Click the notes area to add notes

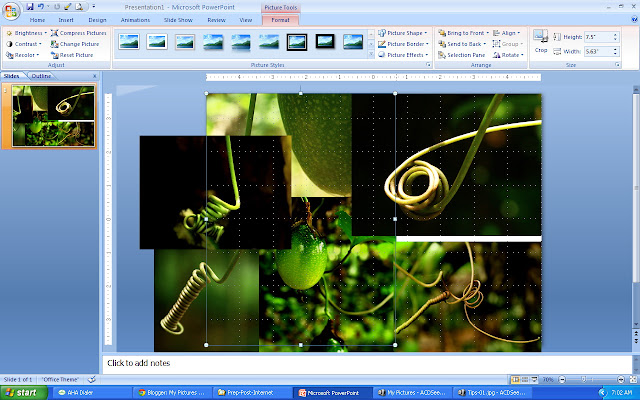pos(367,364)
